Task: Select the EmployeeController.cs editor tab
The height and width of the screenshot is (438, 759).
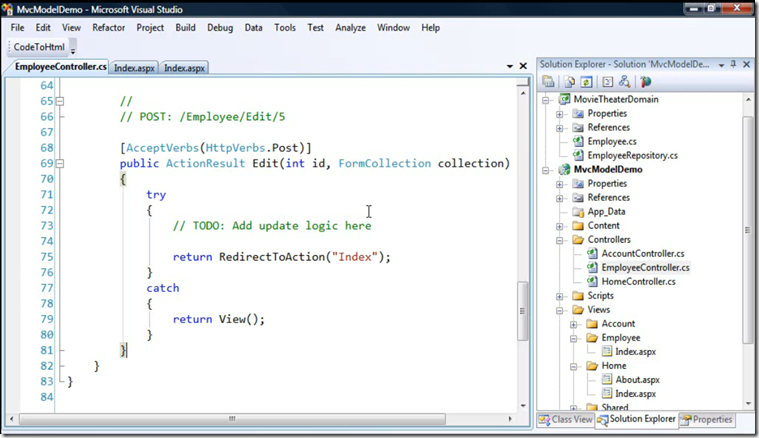Action: click(x=60, y=67)
